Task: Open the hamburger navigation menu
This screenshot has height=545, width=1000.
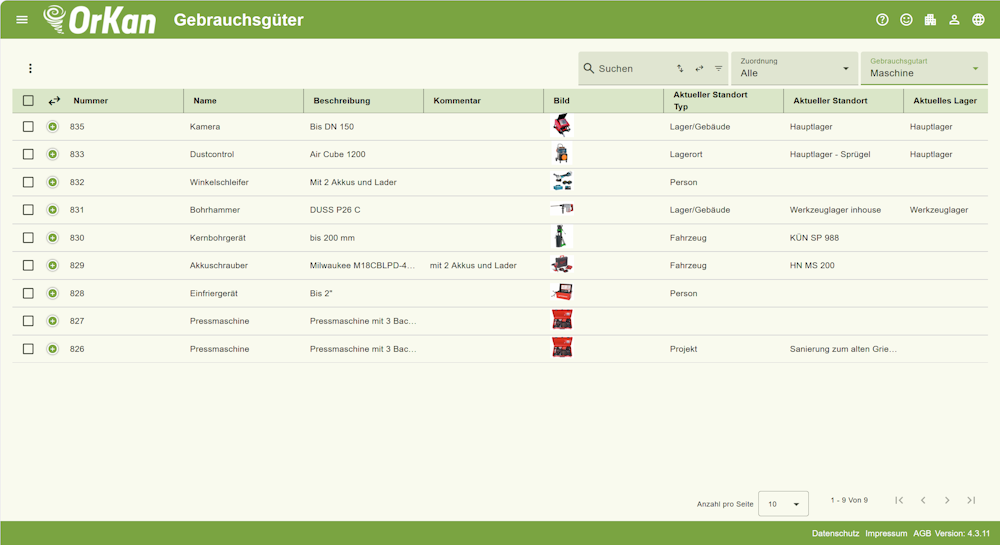Action: pyautogui.click(x=22, y=20)
